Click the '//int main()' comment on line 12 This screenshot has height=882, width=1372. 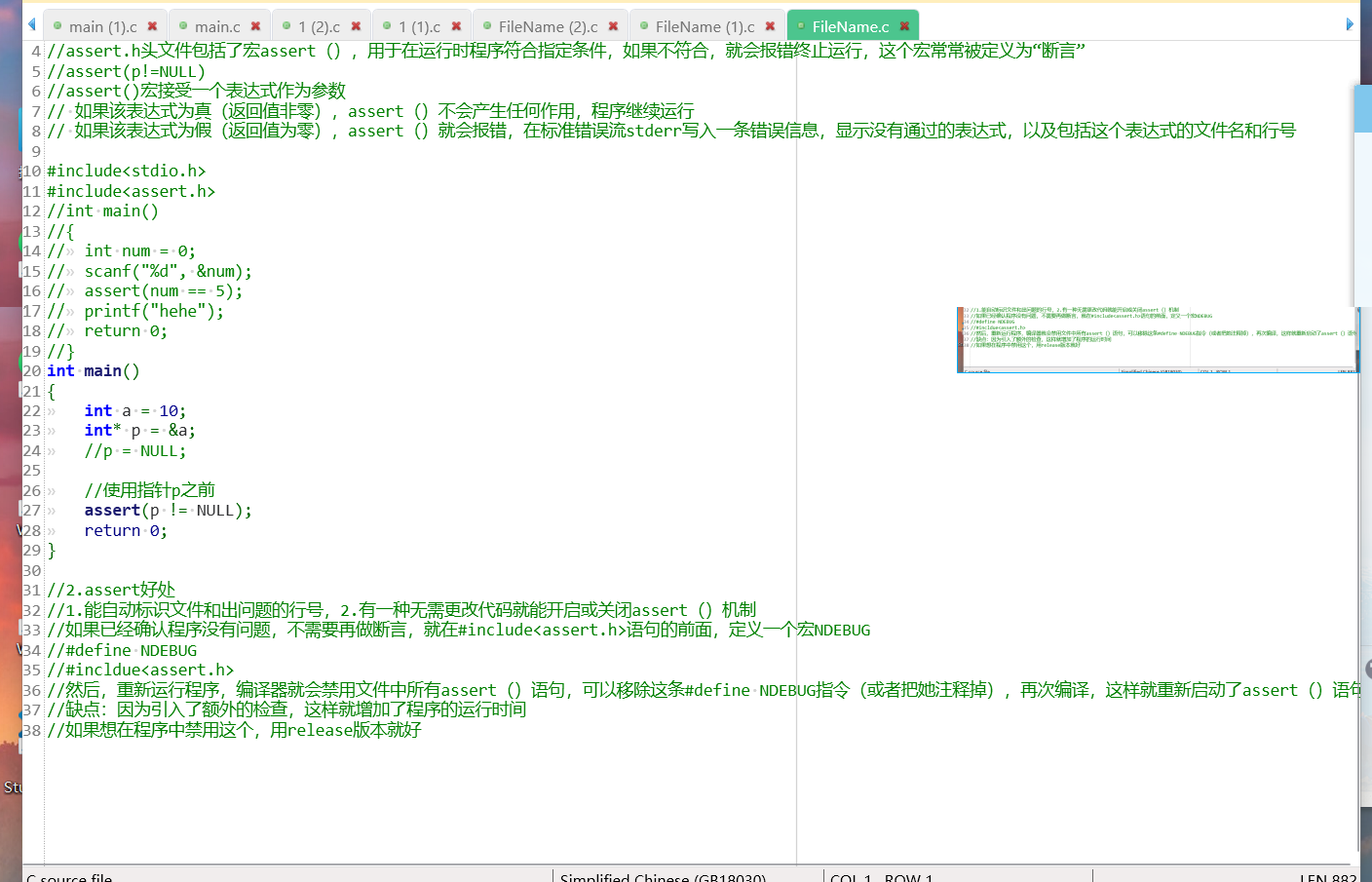[102, 211]
